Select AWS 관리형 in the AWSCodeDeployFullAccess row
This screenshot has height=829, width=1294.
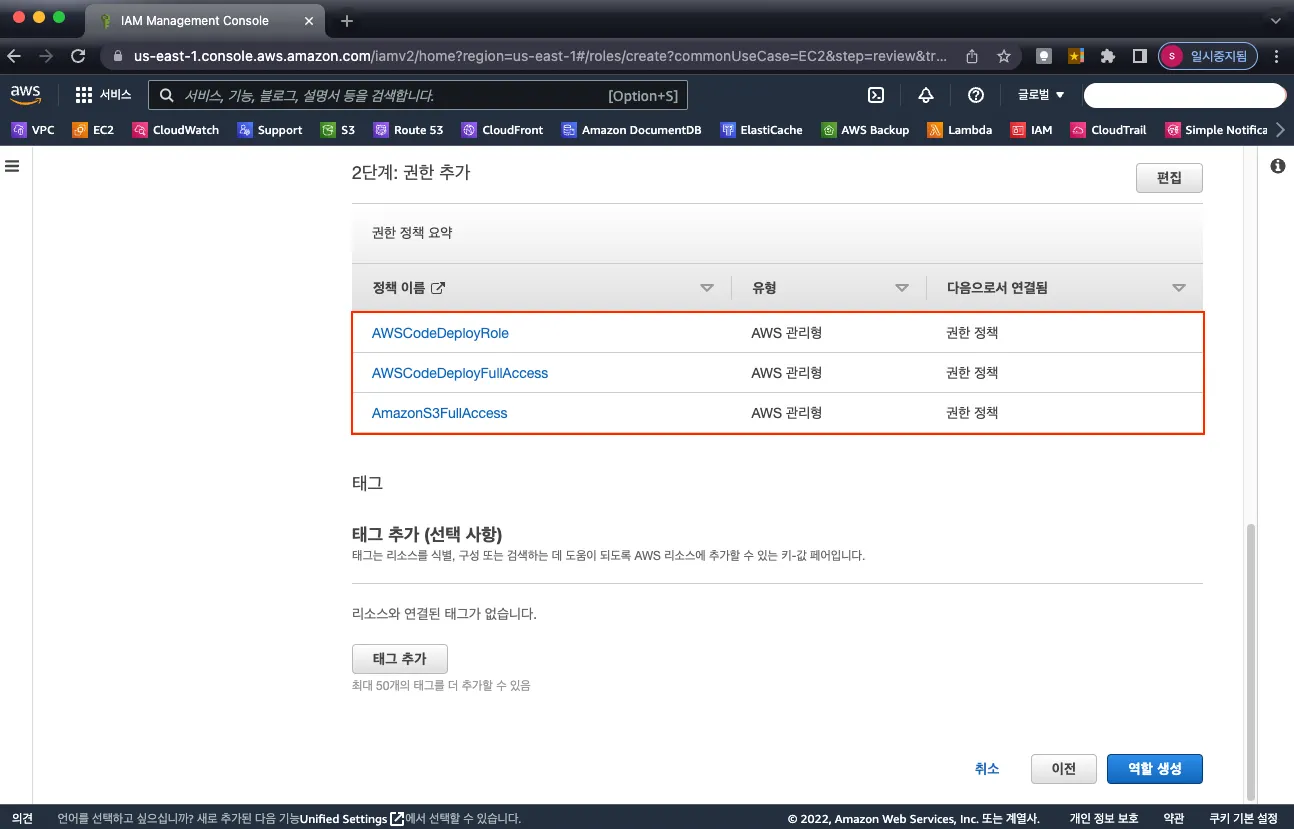click(x=786, y=373)
